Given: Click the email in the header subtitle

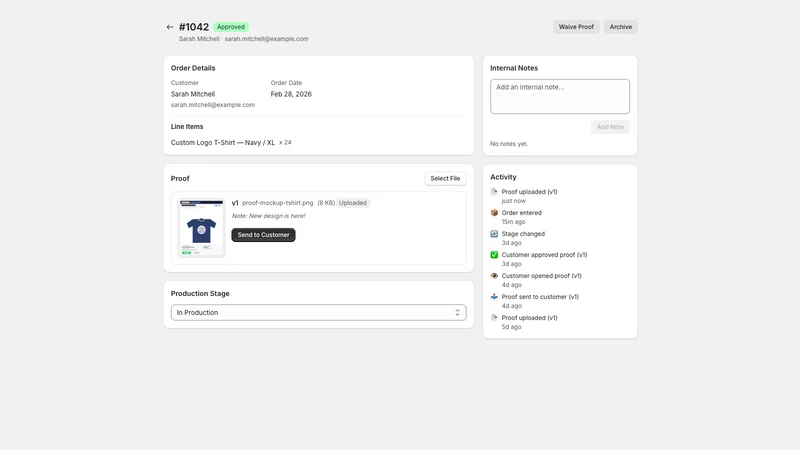Looking at the screenshot, I should (x=266, y=39).
